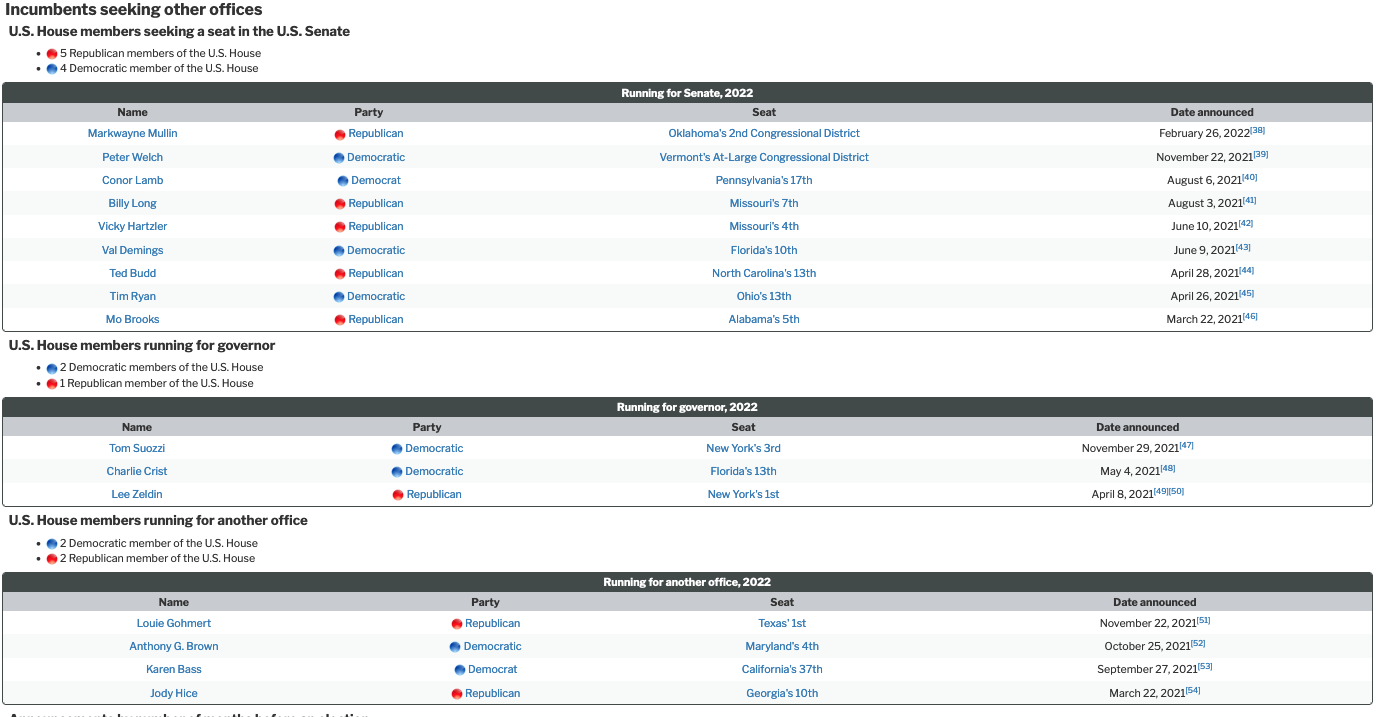Viewport: 1380px width, 717px height.
Task: Open Tom Suozzi link
Action: (x=137, y=448)
